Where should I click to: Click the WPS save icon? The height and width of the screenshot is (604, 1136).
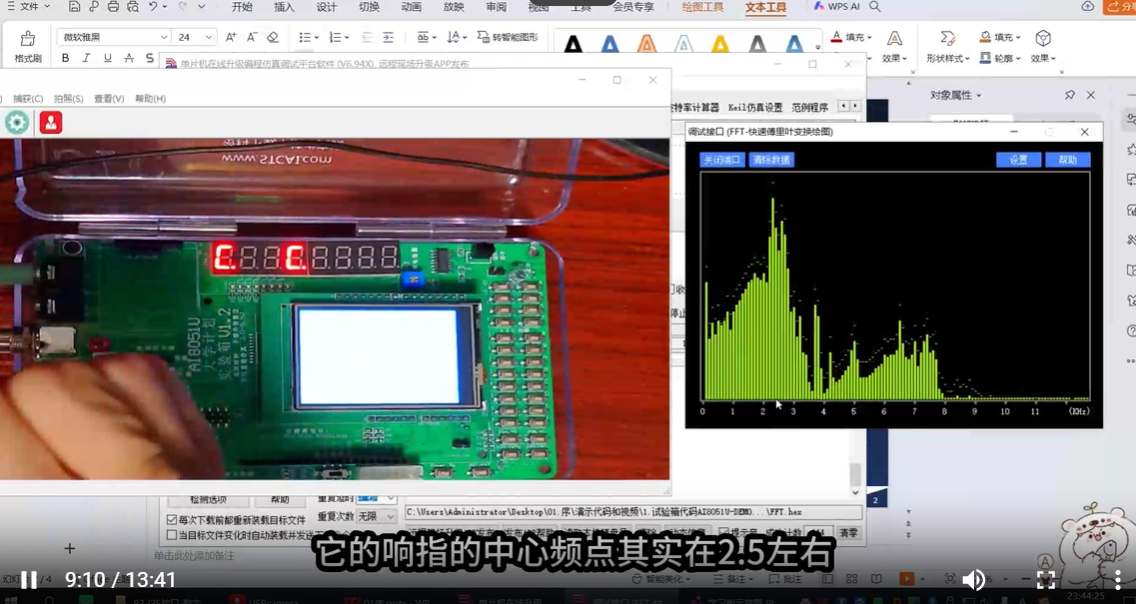tap(75, 7)
